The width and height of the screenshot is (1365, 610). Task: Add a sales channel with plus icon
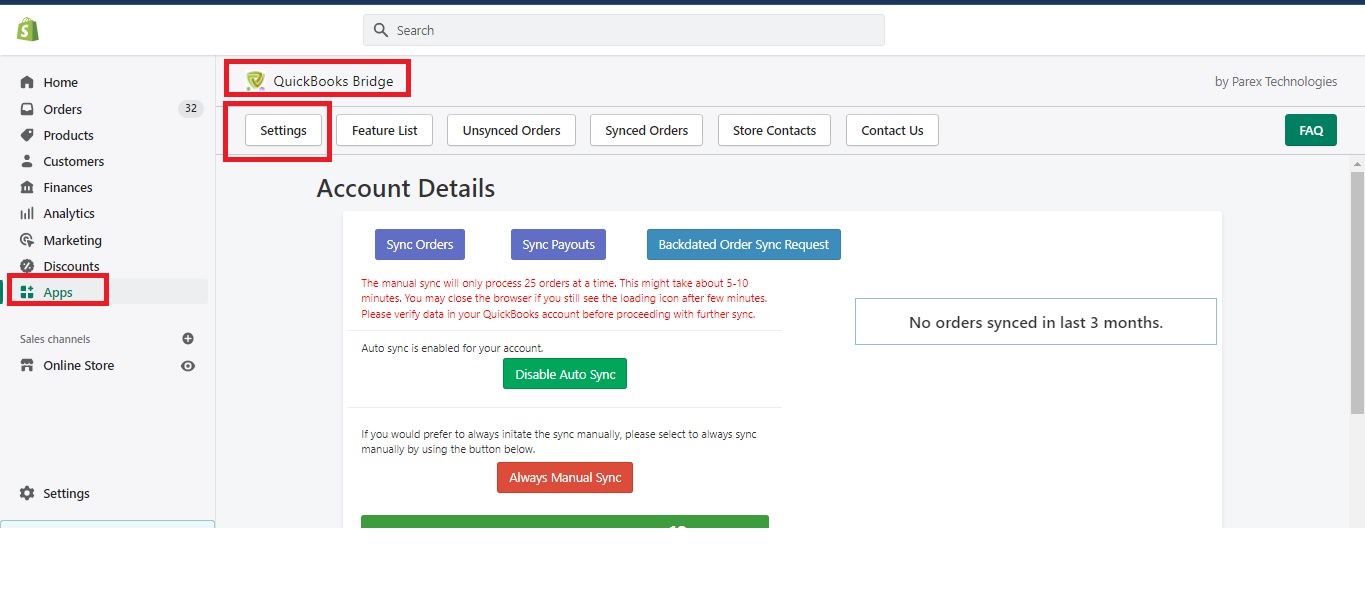(x=188, y=339)
